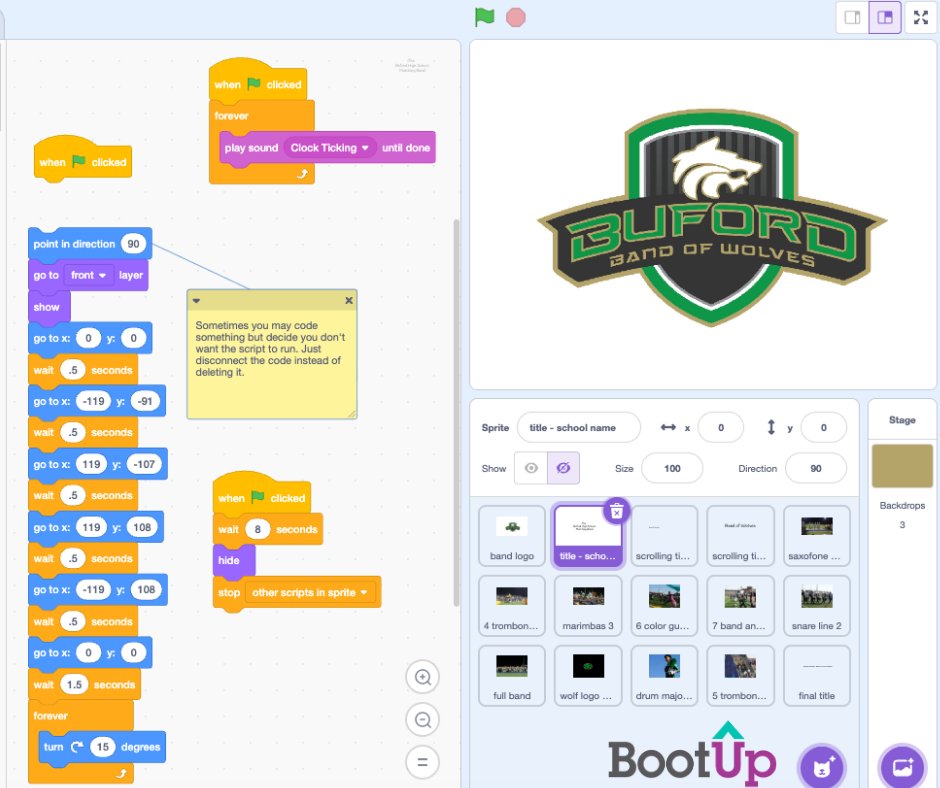Edit the sprite Direction field

click(x=815, y=468)
